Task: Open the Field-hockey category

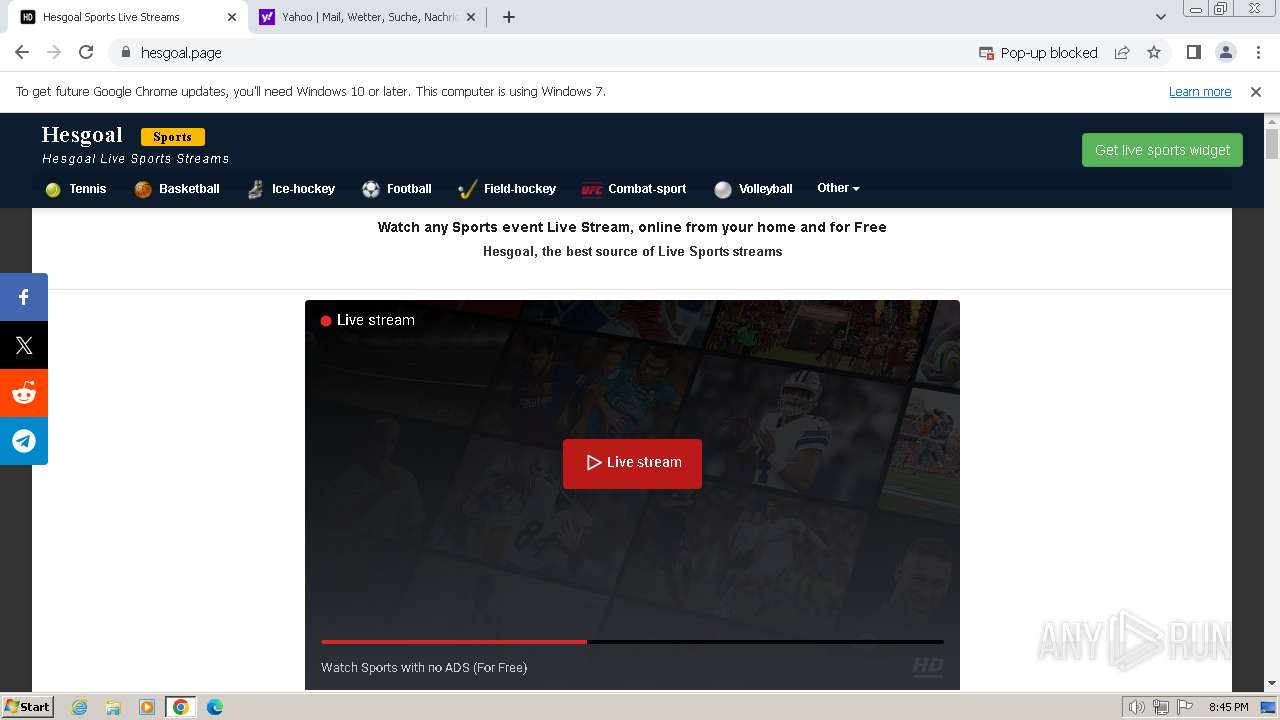Action: [507, 189]
